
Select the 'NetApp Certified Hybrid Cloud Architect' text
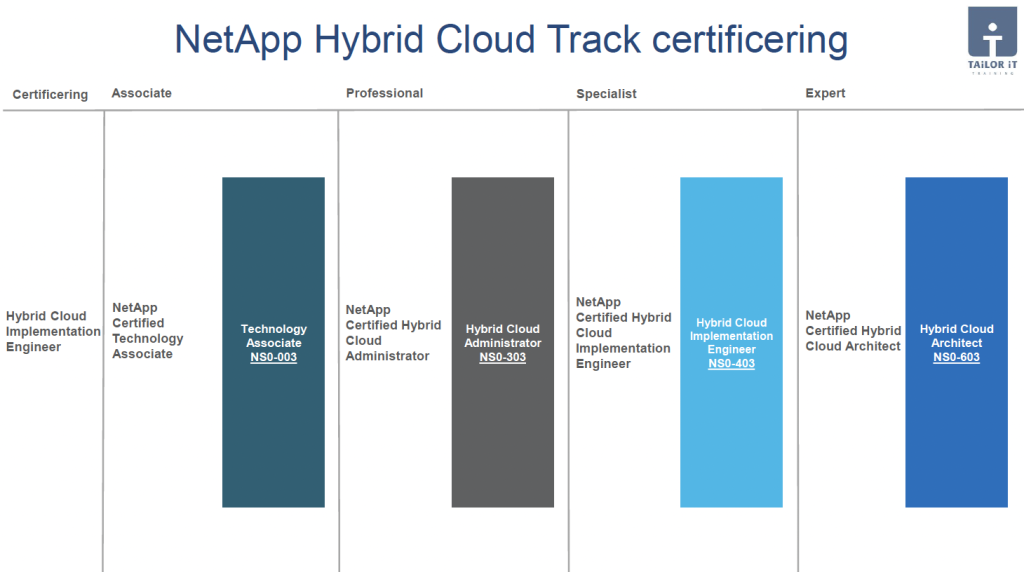tap(853, 330)
